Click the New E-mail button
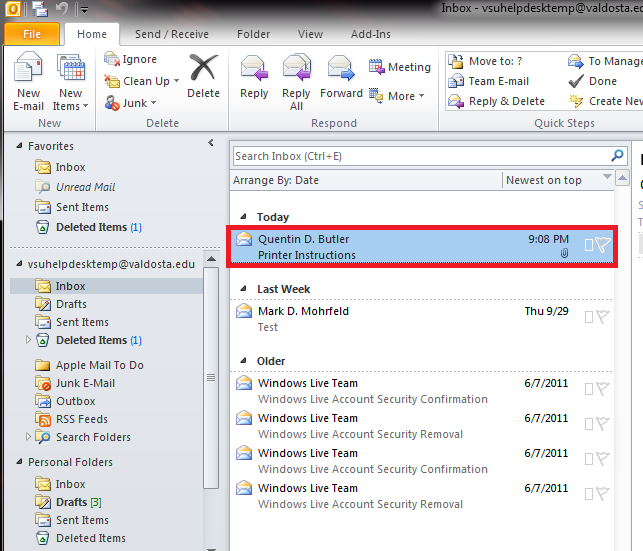The image size is (643, 551). [x=28, y=81]
